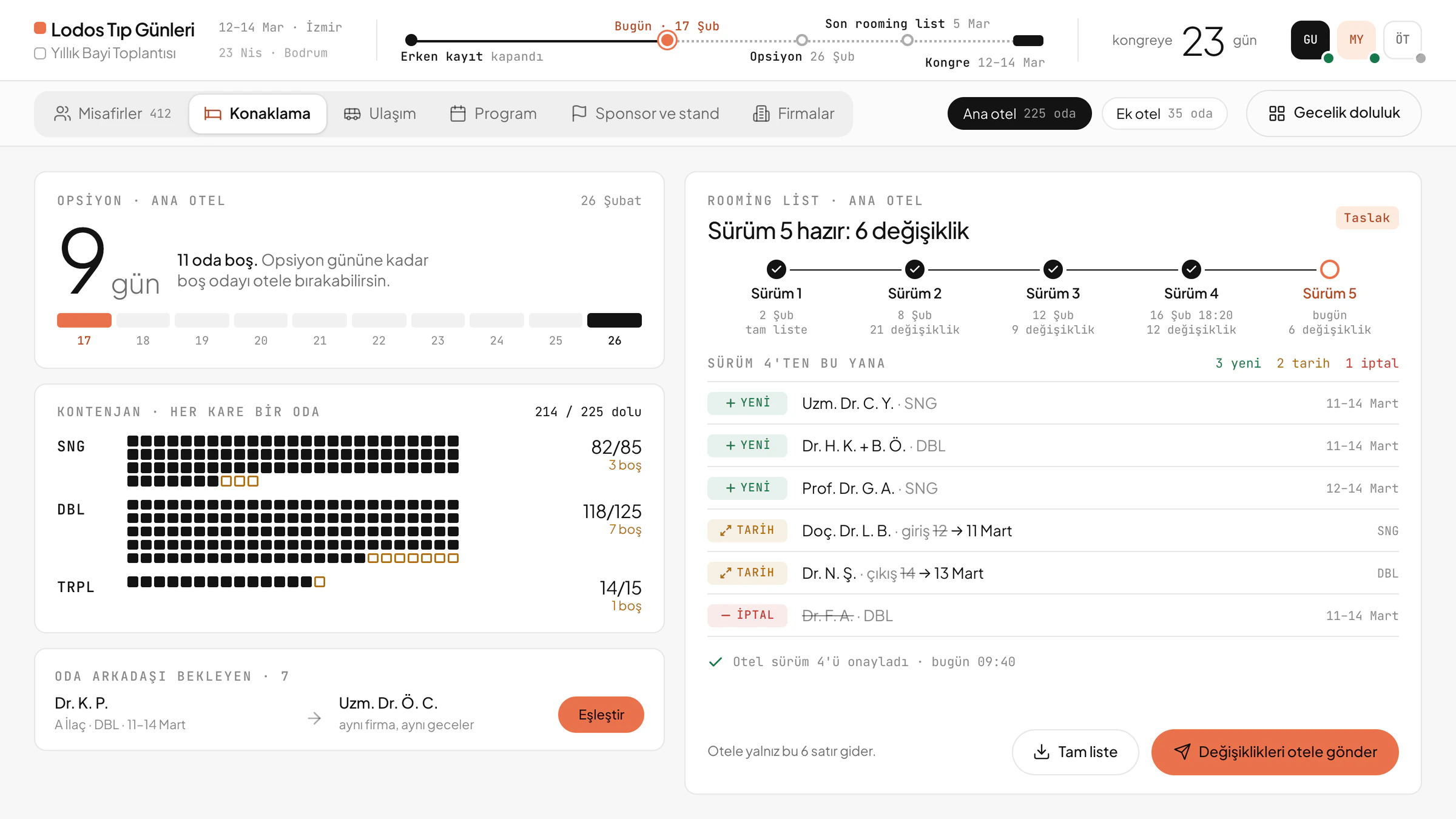The image size is (1456, 819).
Task: Click the Taslak status badge
Action: (x=1367, y=218)
